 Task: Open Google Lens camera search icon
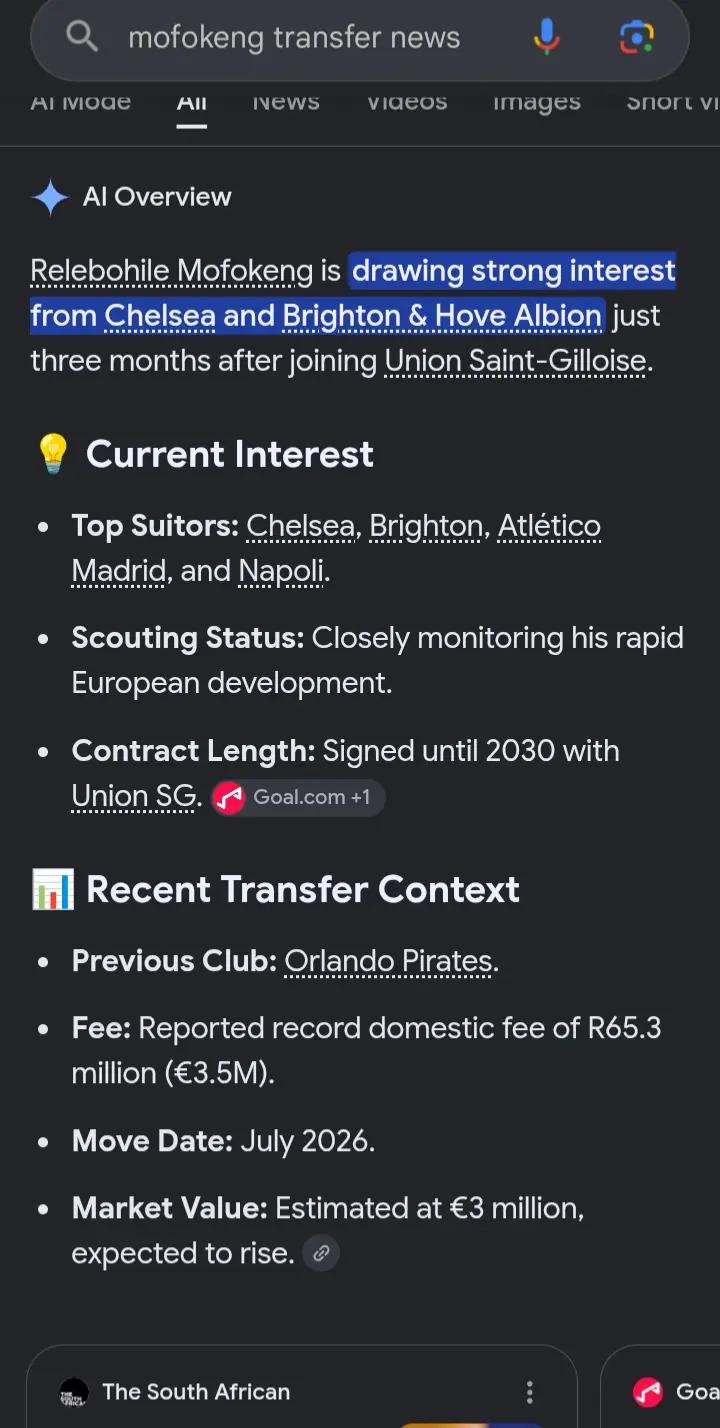637,37
